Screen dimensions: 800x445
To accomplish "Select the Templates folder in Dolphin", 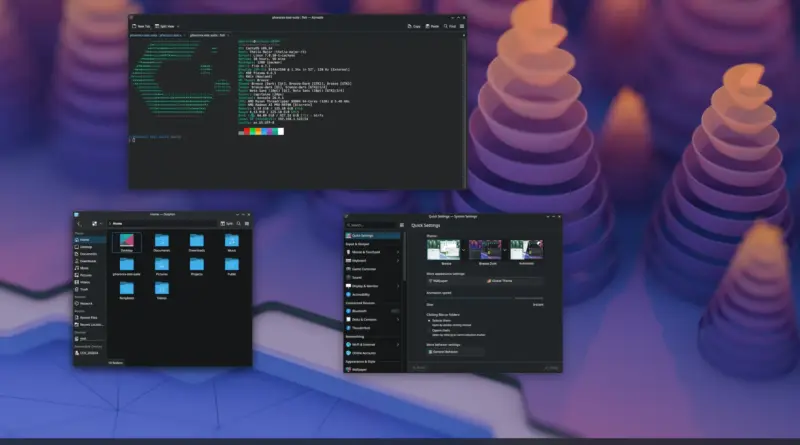I will (x=127, y=288).
